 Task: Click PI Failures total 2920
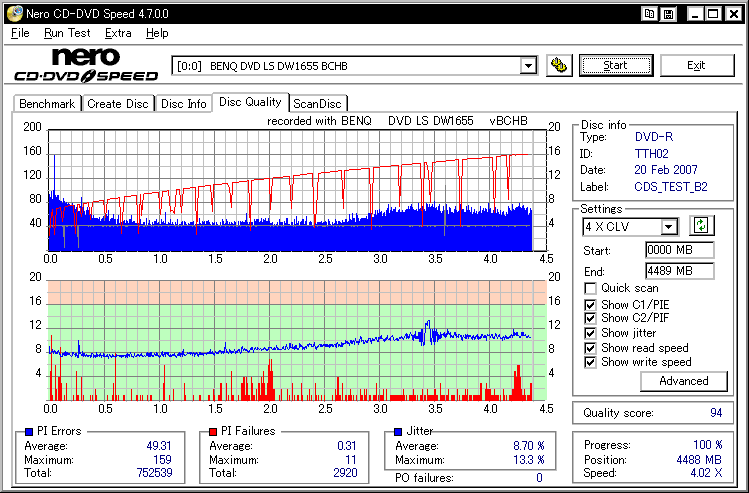coord(345,473)
